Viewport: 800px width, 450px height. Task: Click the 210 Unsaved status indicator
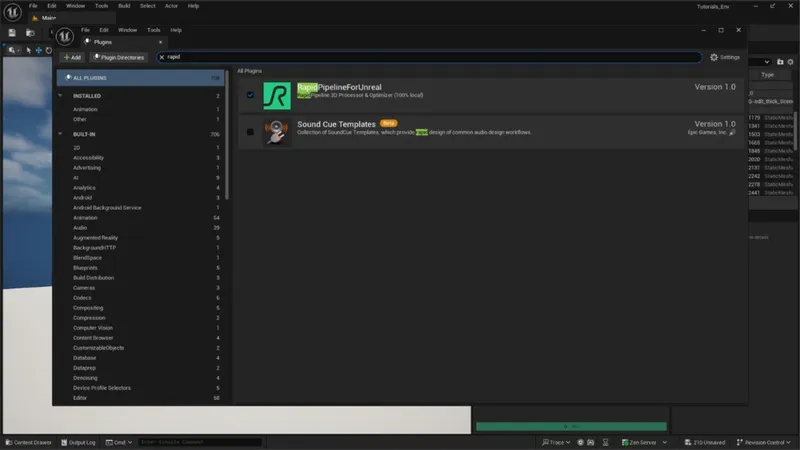coord(705,442)
